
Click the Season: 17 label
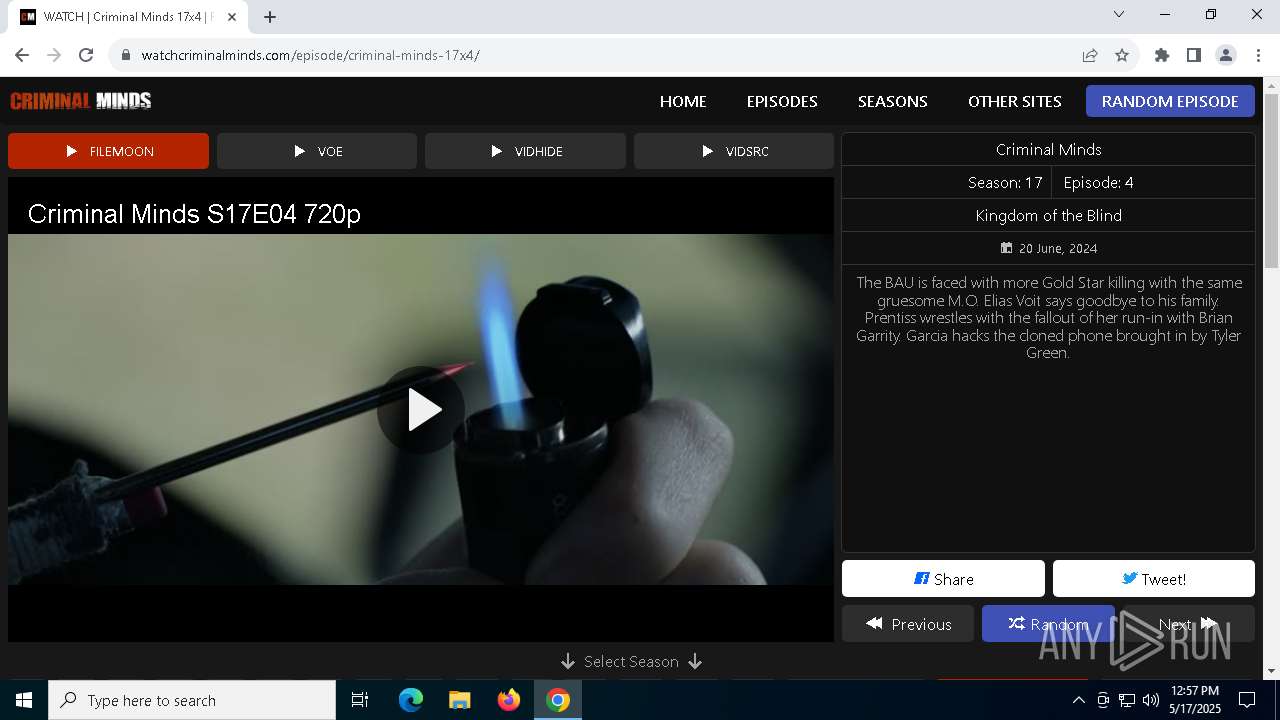pos(1005,182)
